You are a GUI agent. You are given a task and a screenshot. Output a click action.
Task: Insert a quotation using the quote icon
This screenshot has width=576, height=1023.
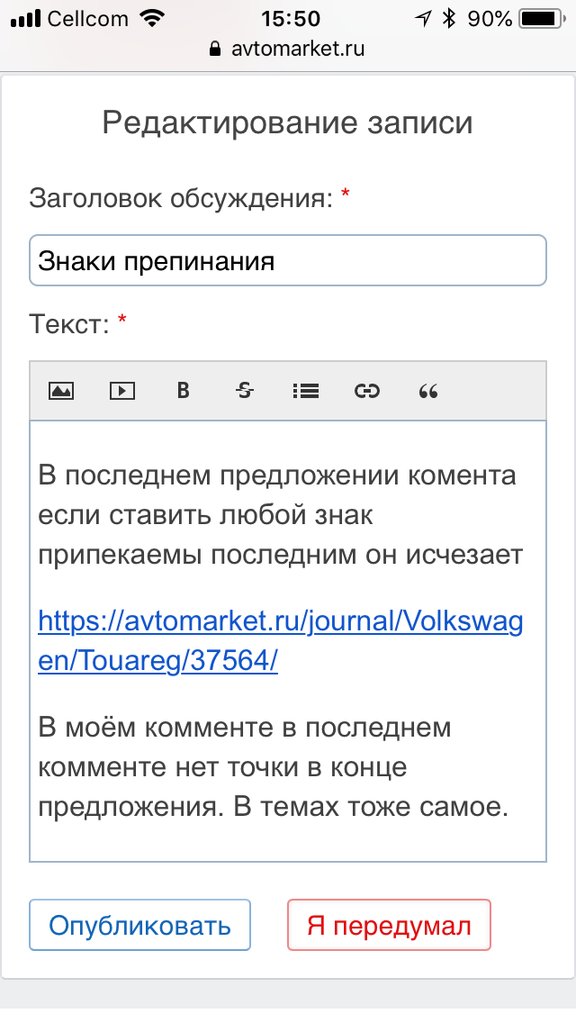coord(428,391)
